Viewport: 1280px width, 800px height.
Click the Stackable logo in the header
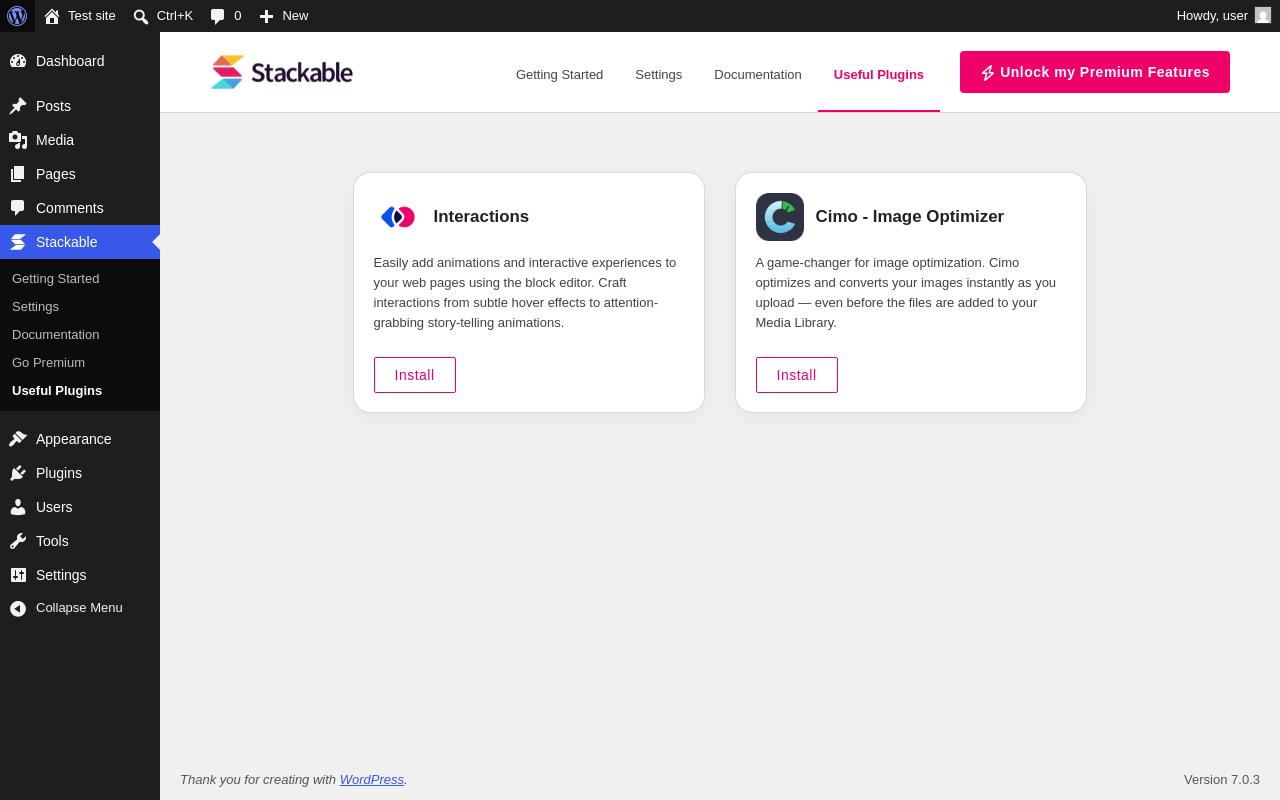[281, 72]
